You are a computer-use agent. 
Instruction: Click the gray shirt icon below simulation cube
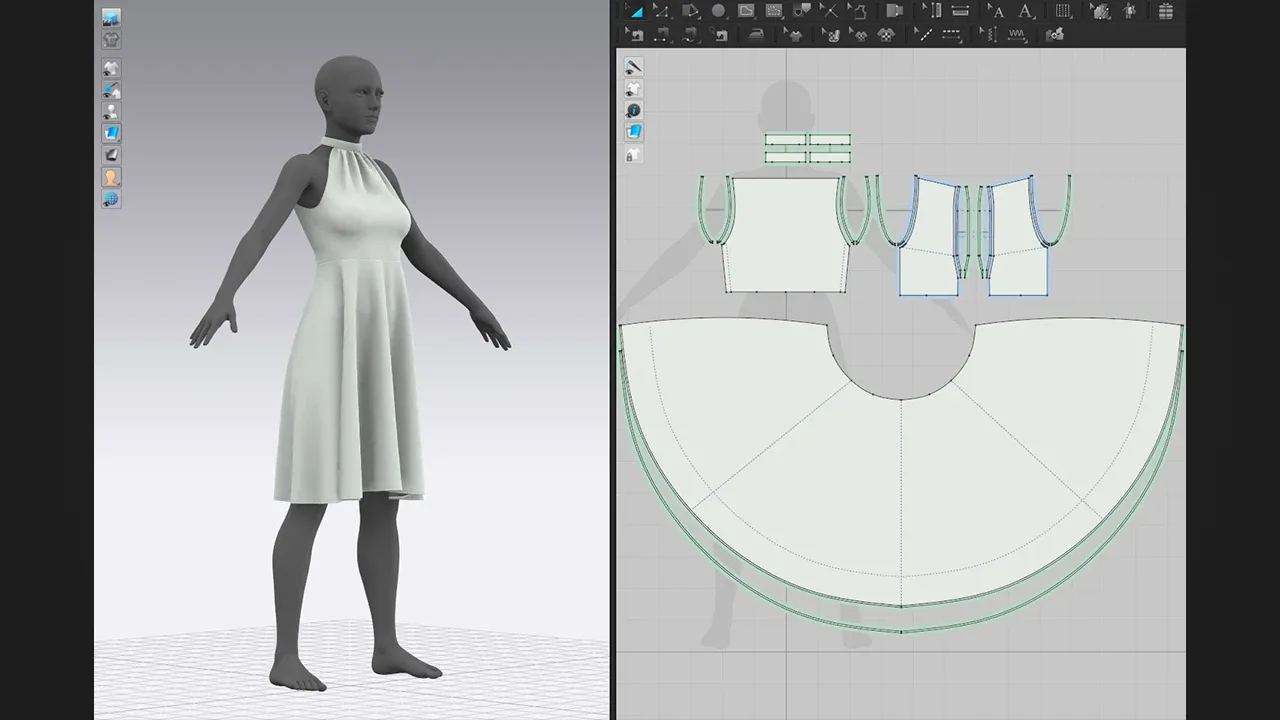(x=111, y=39)
